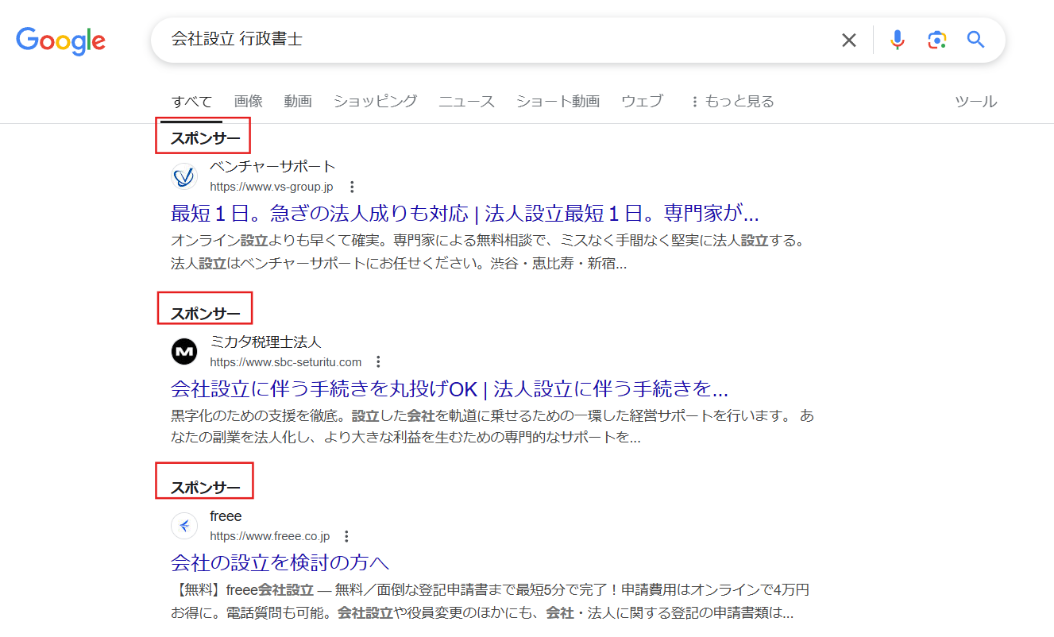Click the blue search magnifier icon
The height and width of the screenshot is (637, 1054).
click(975, 40)
